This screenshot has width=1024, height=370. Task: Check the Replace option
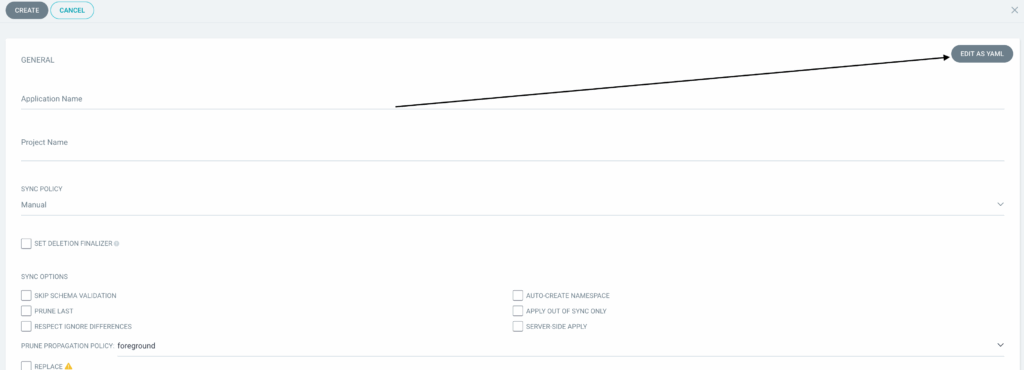click(26, 366)
